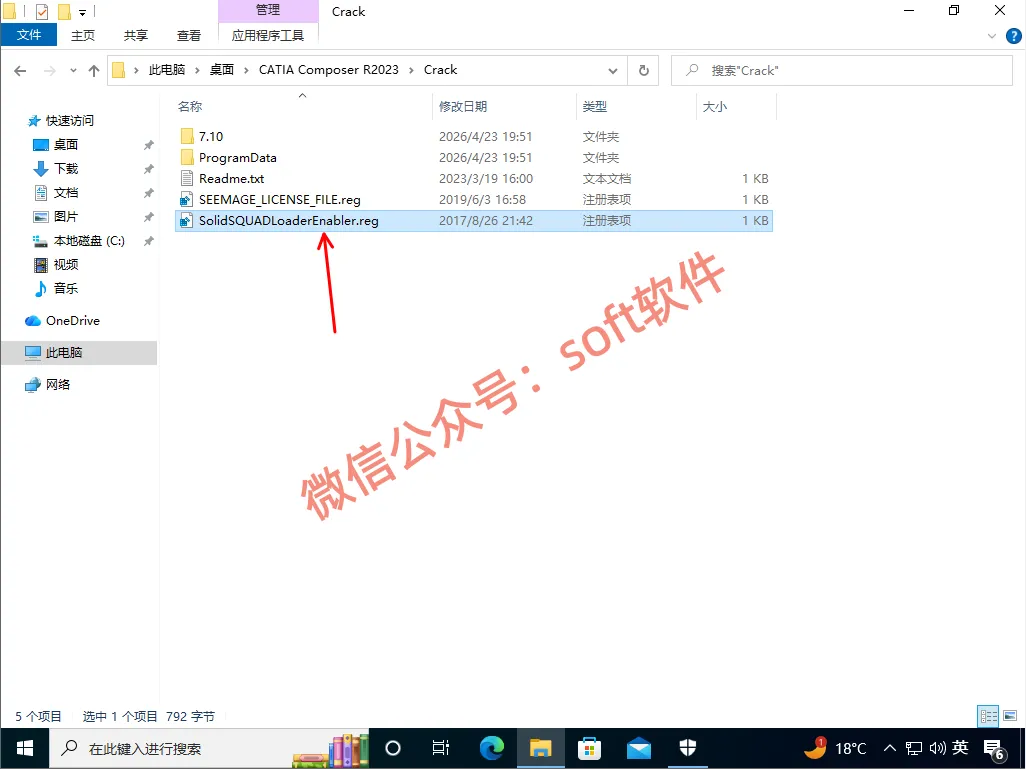Viewport: 1026px width, 769px height.
Task: Open the Mail app on taskbar
Action: point(638,748)
